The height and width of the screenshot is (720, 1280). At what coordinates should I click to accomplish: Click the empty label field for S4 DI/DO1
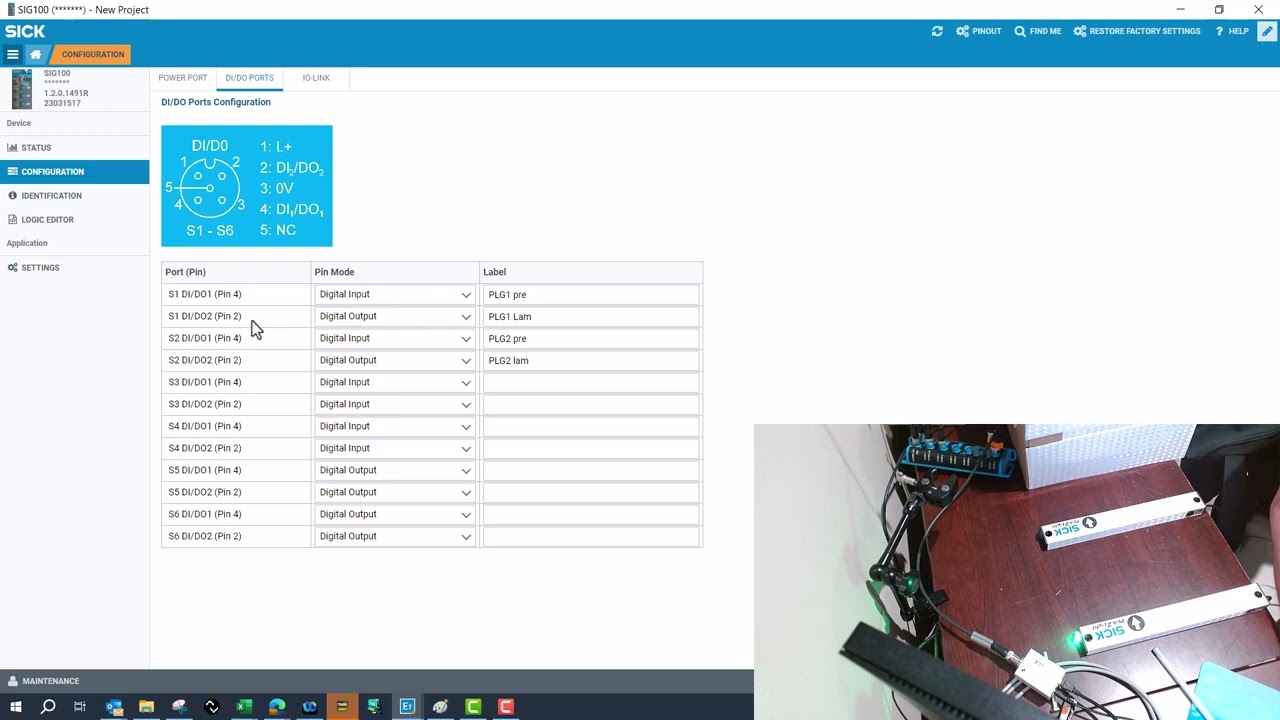point(591,426)
